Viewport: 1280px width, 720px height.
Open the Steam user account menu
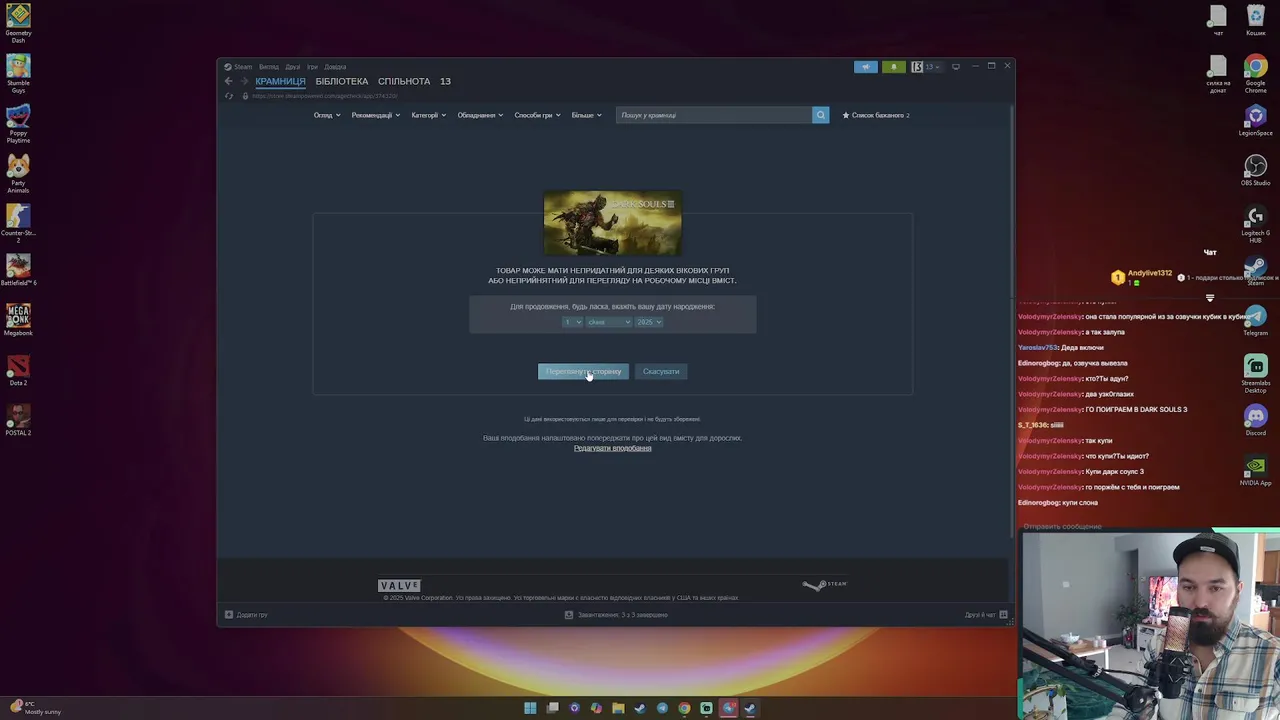[926, 67]
